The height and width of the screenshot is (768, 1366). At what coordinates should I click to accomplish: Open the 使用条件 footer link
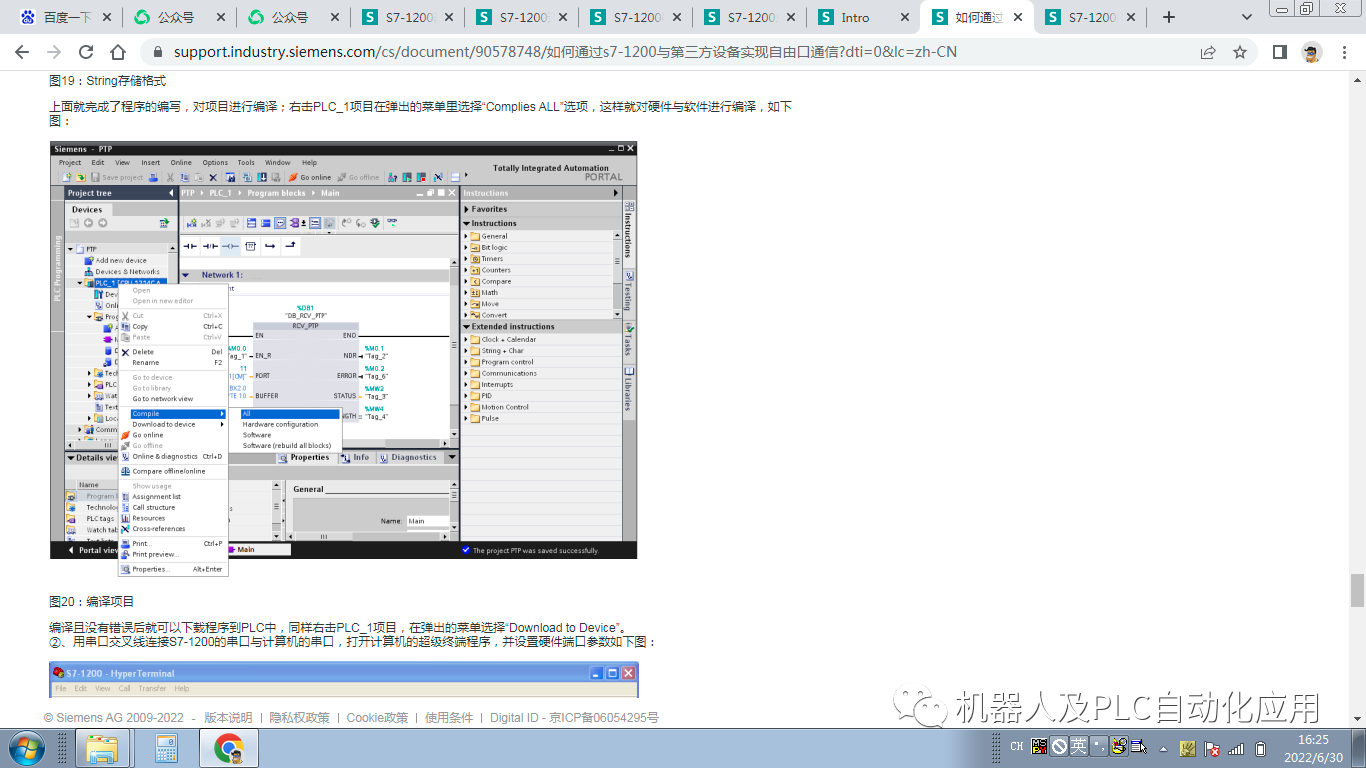[449, 718]
